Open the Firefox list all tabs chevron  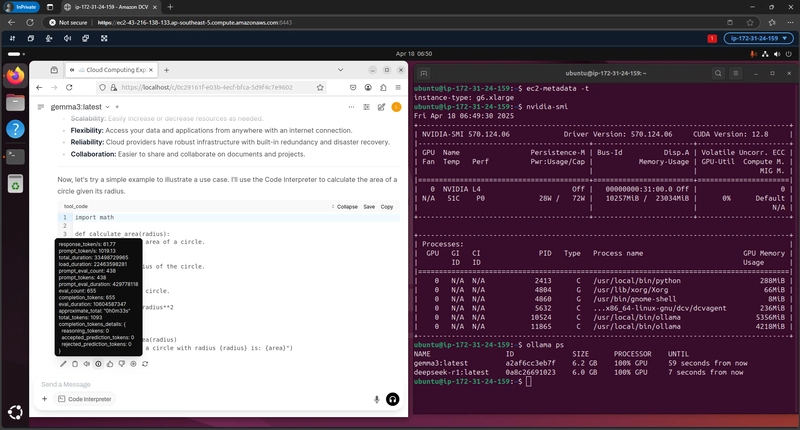(340, 70)
